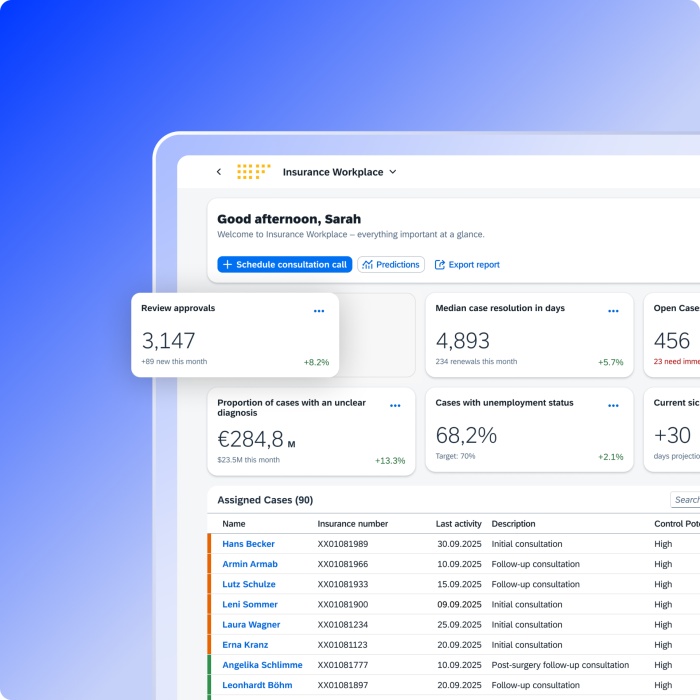Open Review approvals card options menu
This screenshot has height=700, width=700.
coord(319,311)
